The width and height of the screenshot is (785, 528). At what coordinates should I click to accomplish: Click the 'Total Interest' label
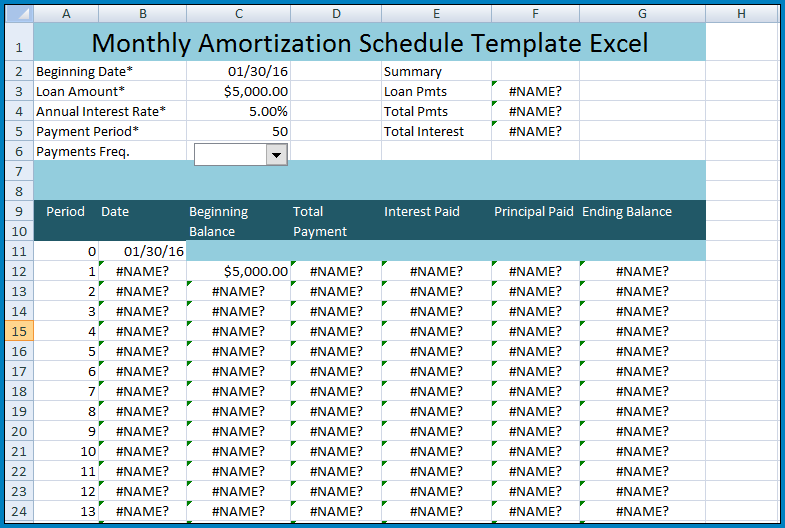[x=424, y=132]
